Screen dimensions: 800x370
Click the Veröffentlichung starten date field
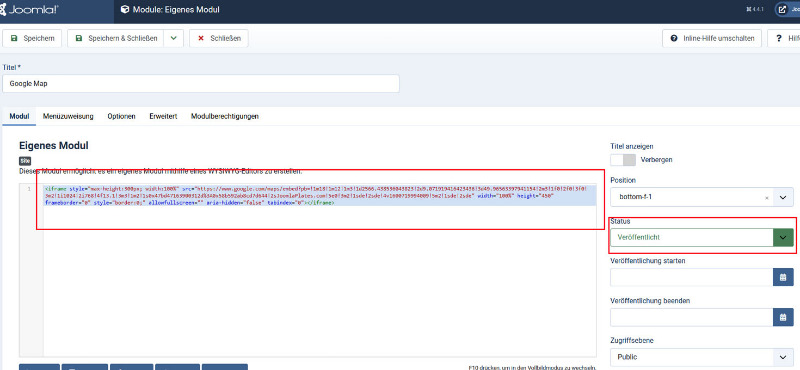[691, 277]
